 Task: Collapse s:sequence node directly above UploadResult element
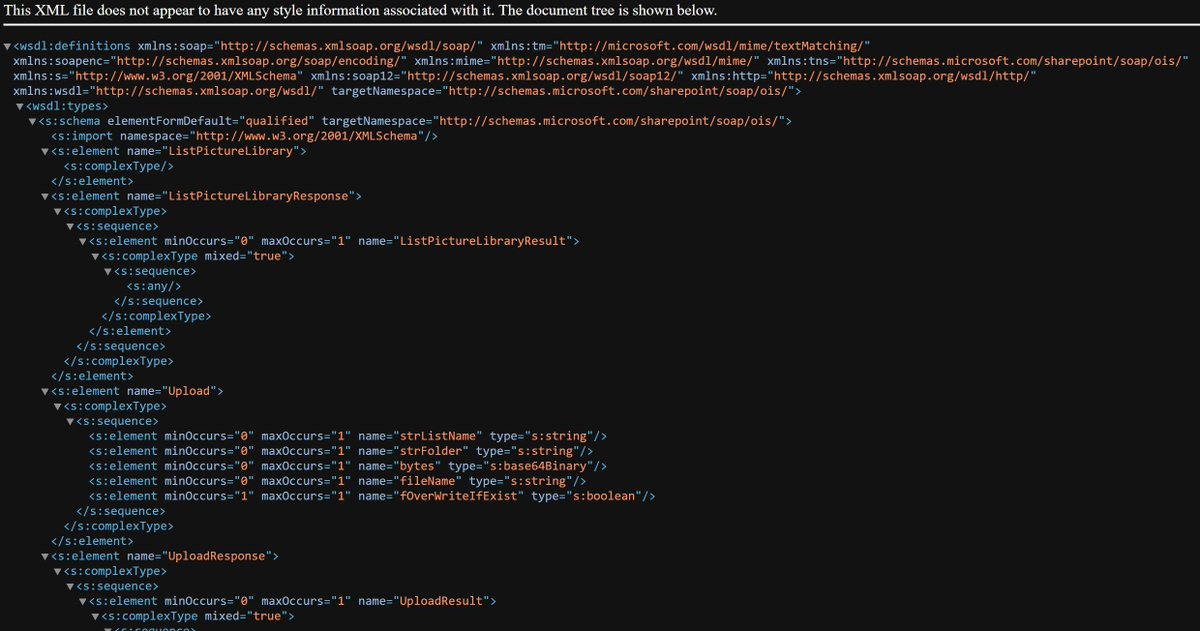tap(71, 586)
